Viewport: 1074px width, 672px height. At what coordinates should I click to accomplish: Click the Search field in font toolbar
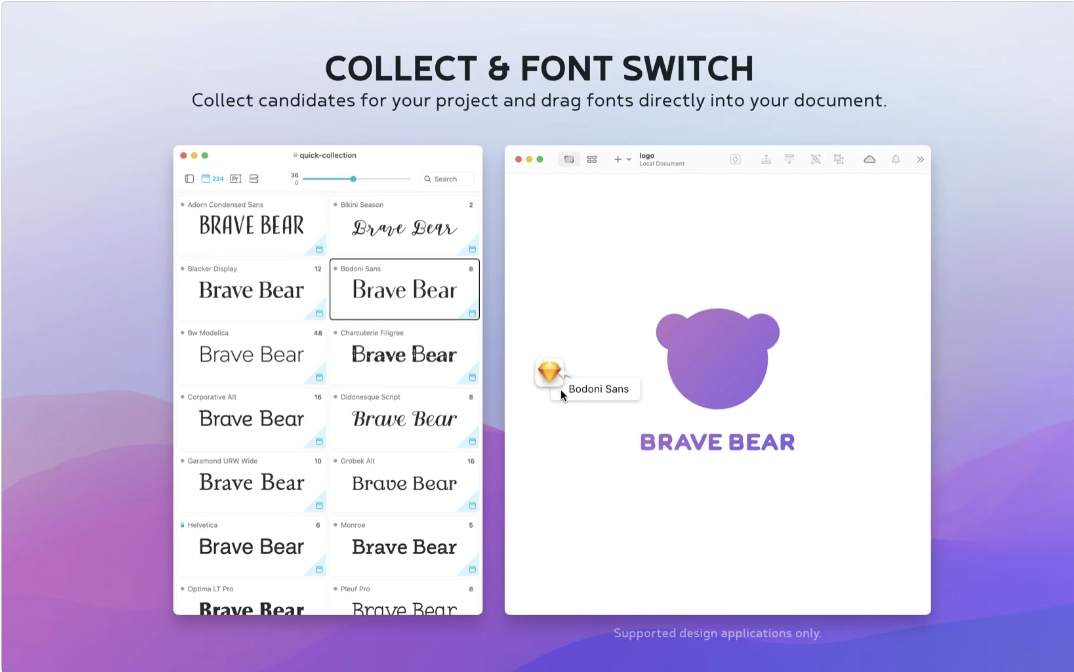[x=446, y=179]
